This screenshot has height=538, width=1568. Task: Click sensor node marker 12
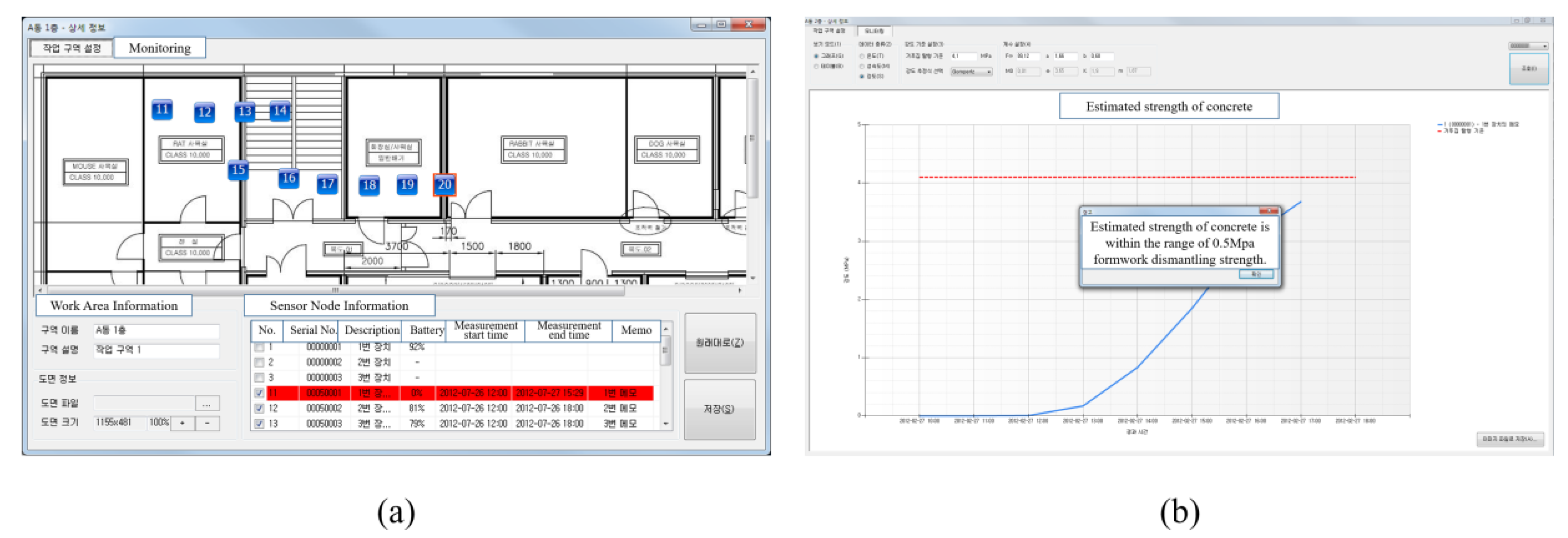204,112
